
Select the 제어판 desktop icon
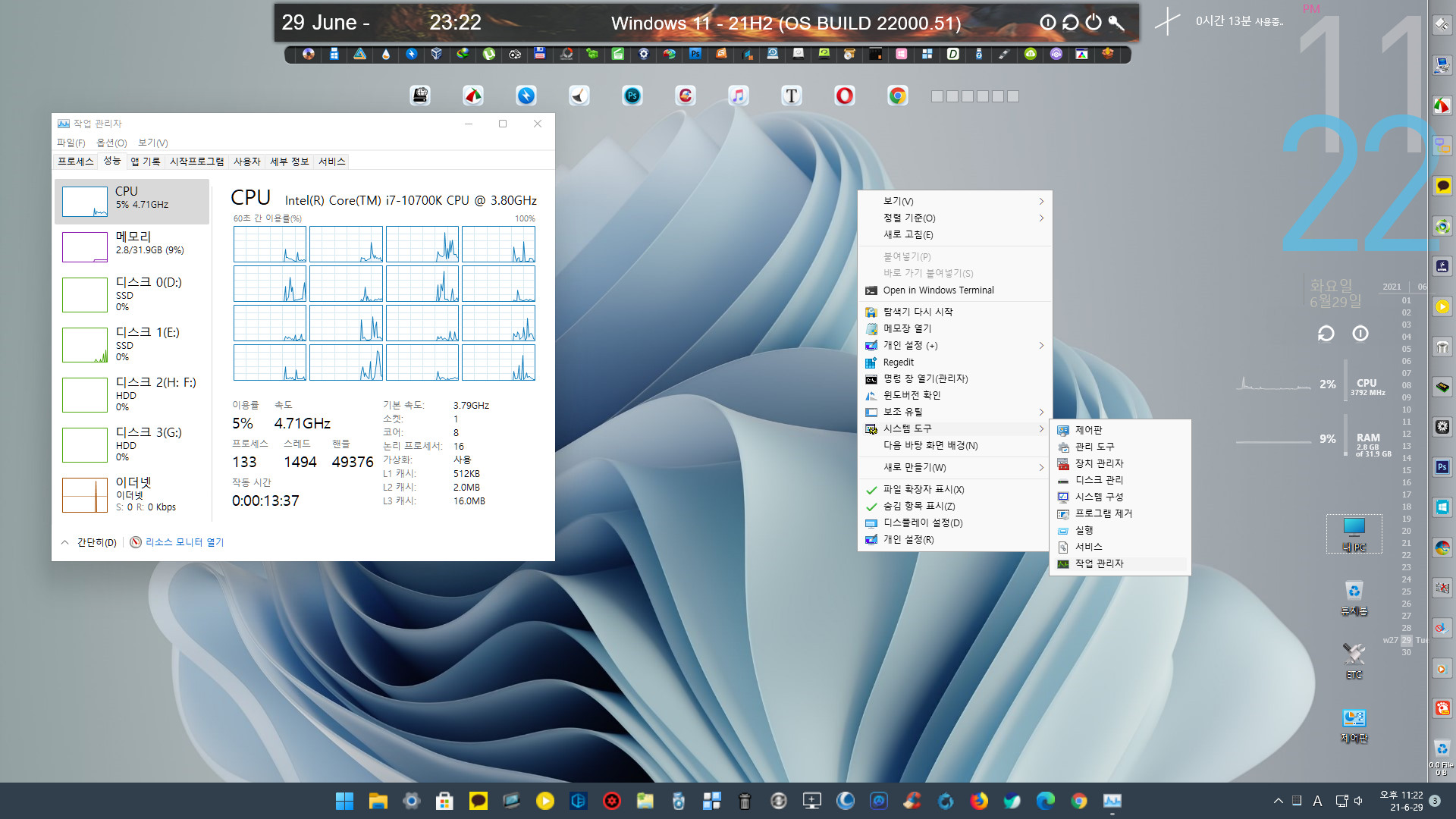point(1354,726)
